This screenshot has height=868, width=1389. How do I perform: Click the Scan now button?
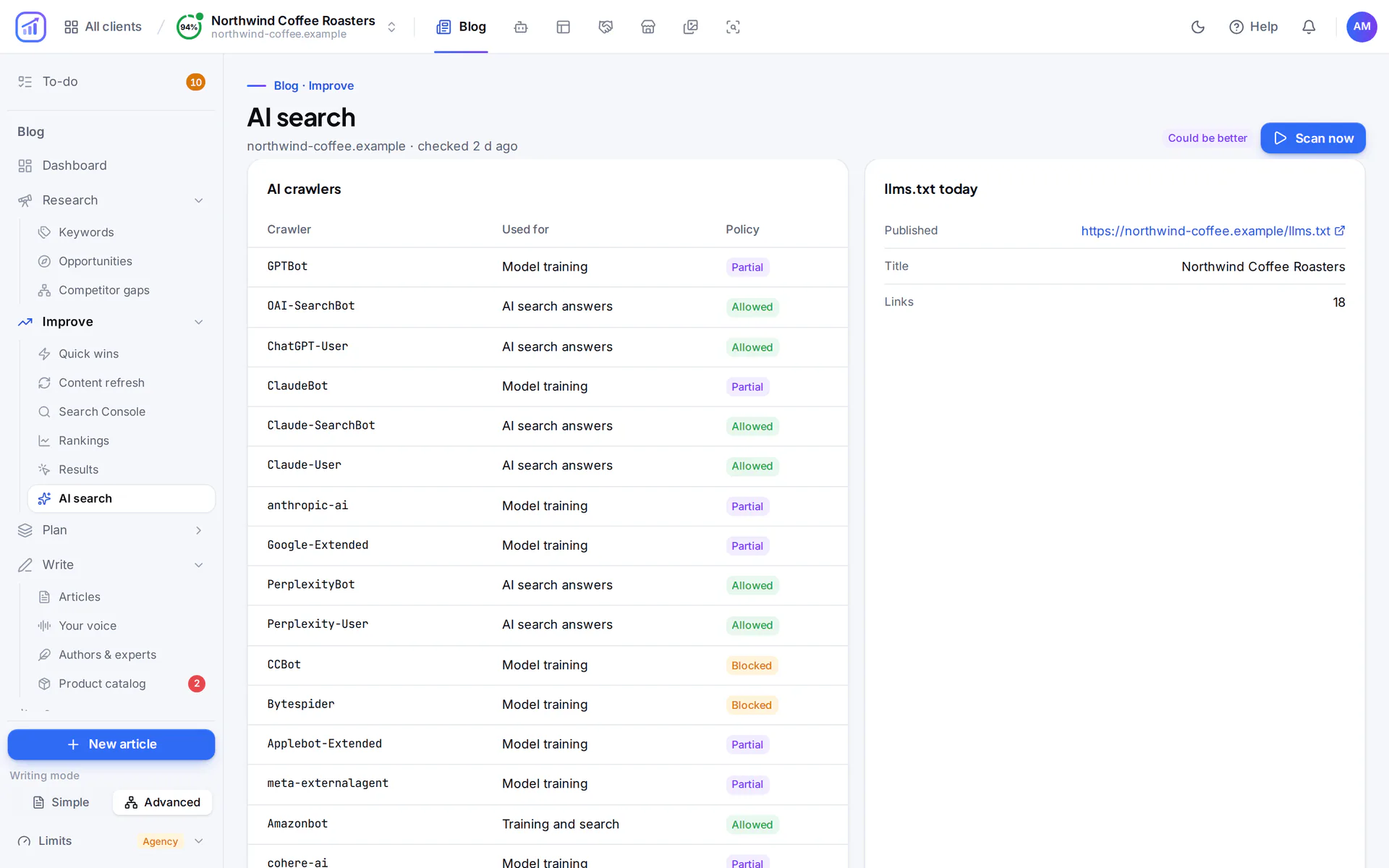click(1312, 138)
